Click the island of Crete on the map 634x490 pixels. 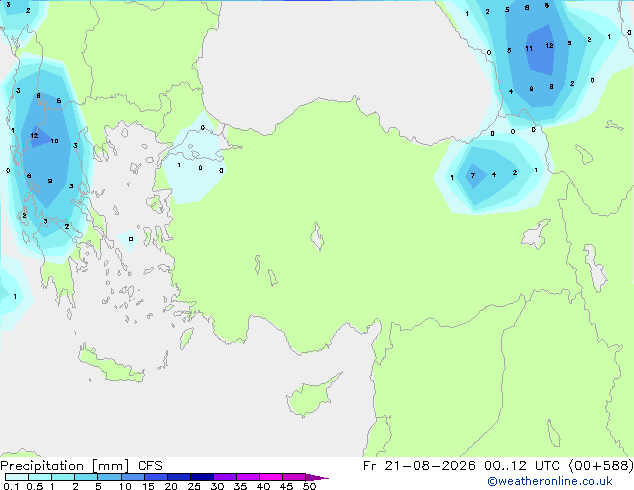pos(111,364)
